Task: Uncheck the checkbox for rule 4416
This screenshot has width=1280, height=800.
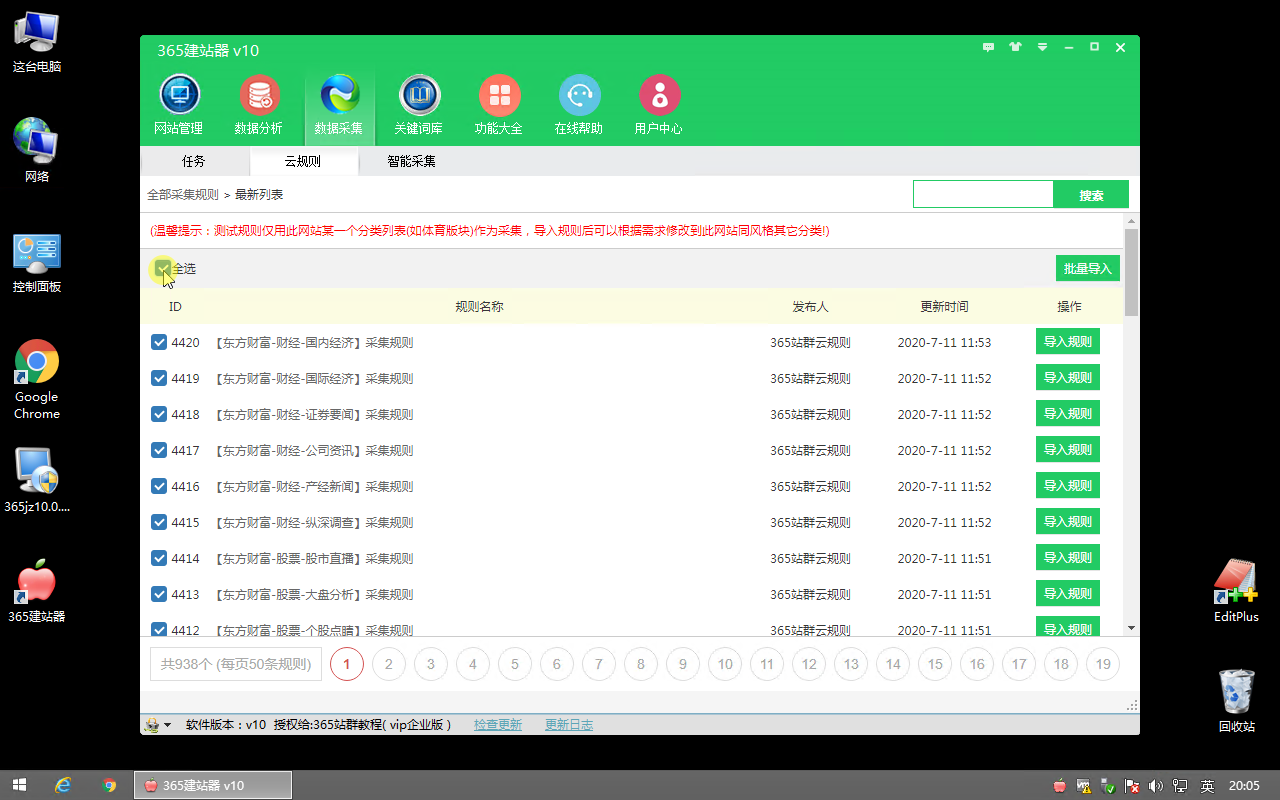Action: coord(159,486)
